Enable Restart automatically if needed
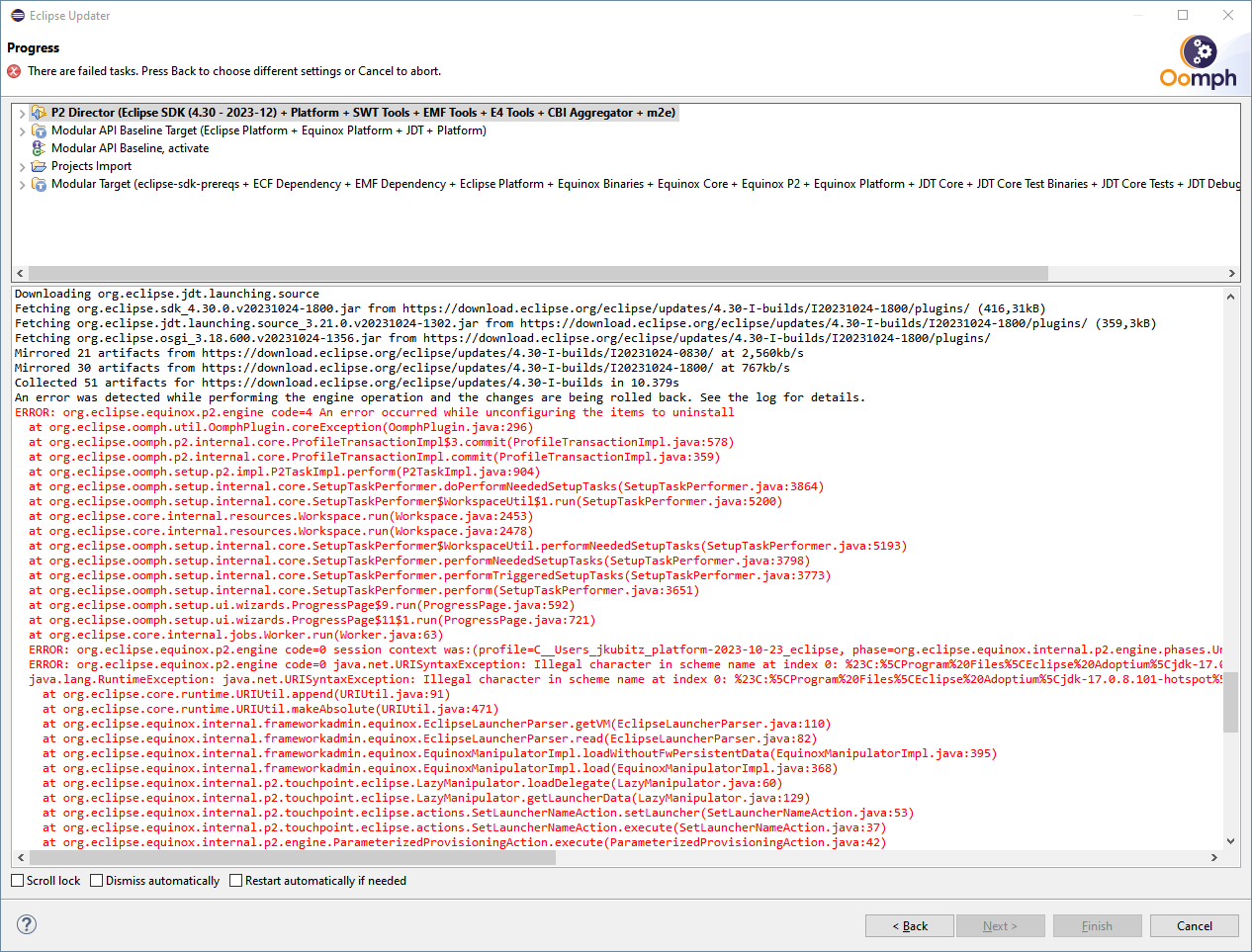The width and height of the screenshot is (1252, 952). click(x=234, y=880)
